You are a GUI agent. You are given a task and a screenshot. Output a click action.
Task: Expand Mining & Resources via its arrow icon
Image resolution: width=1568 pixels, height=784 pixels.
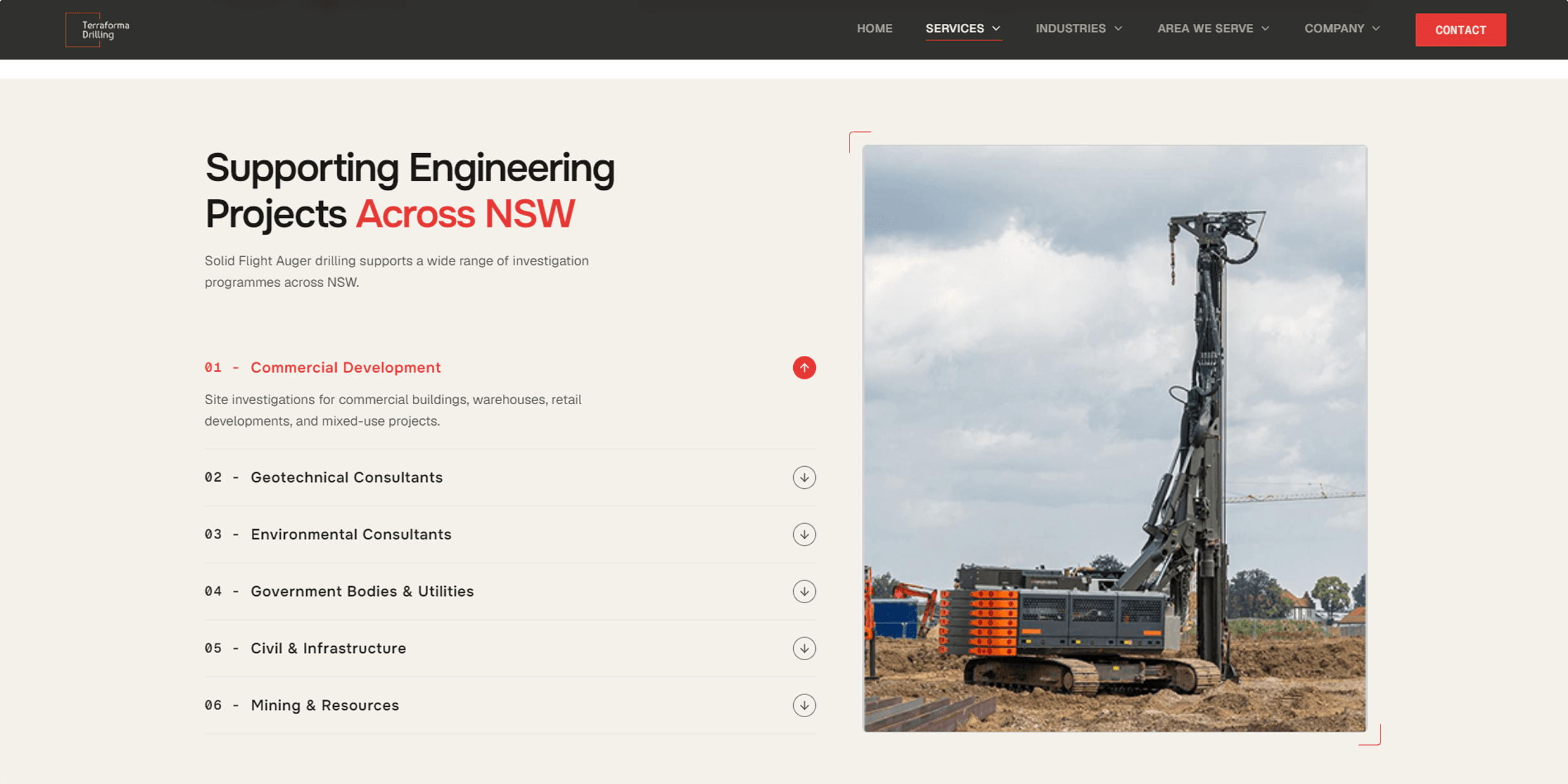click(804, 705)
